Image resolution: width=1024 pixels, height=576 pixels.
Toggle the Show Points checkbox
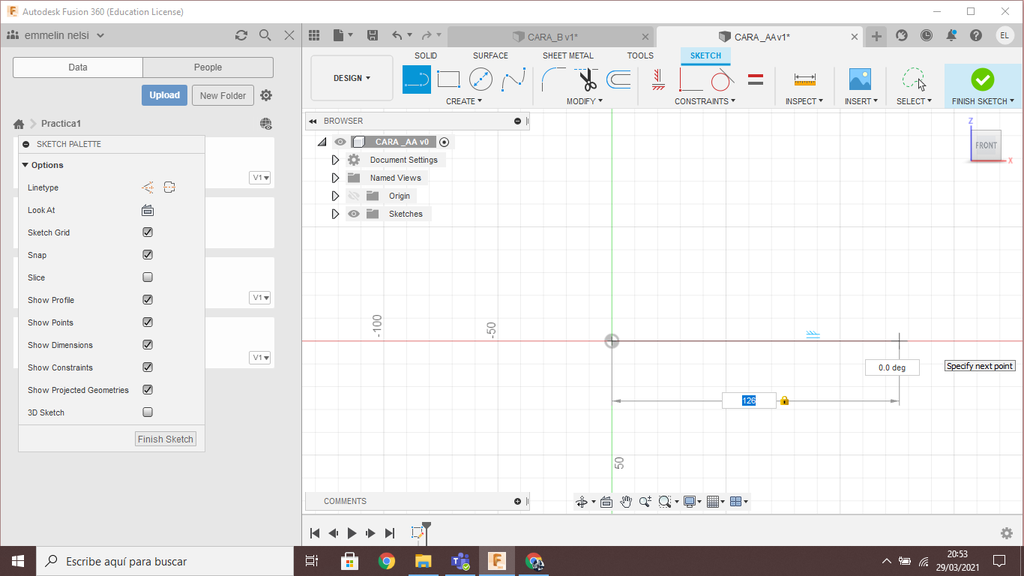pos(148,322)
